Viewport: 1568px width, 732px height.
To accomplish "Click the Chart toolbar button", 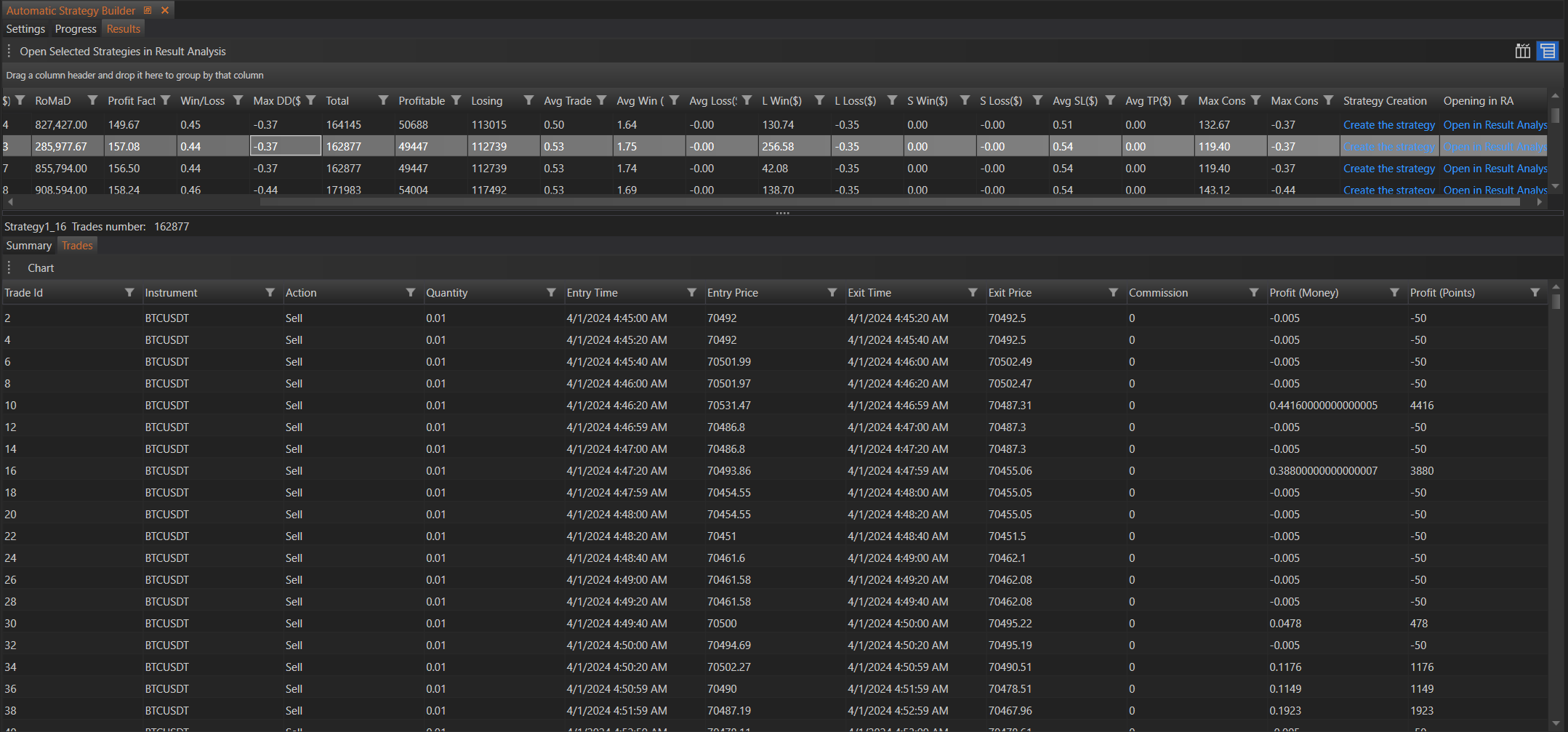I will click(41, 268).
